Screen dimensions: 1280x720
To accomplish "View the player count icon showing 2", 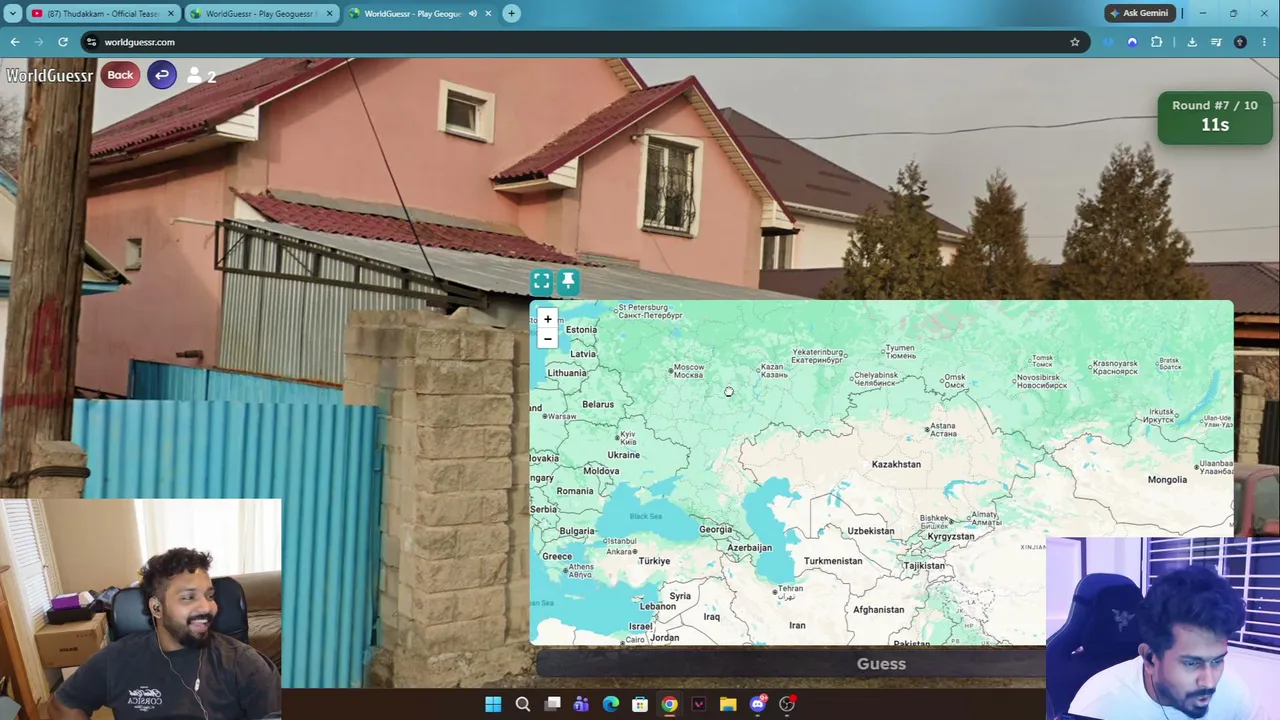I will click(x=201, y=76).
